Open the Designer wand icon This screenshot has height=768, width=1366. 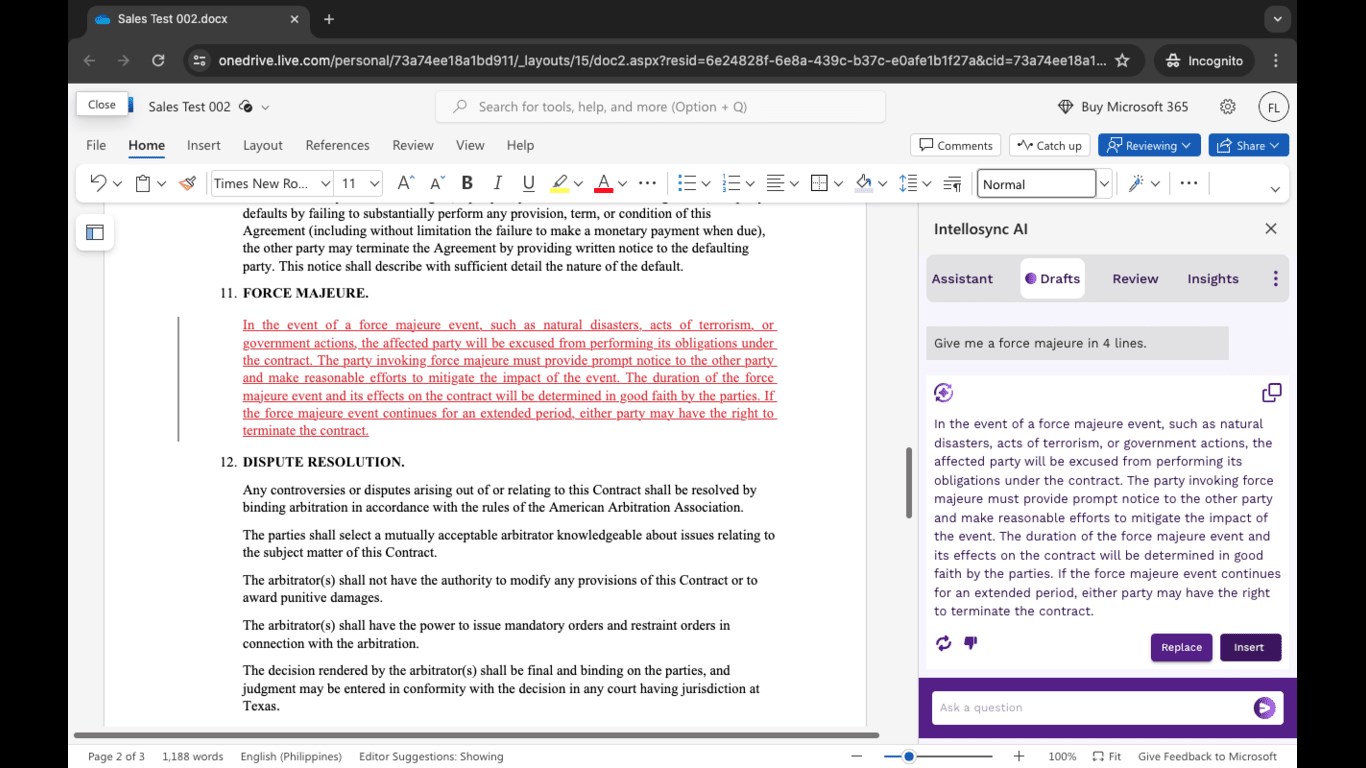[1136, 183]
